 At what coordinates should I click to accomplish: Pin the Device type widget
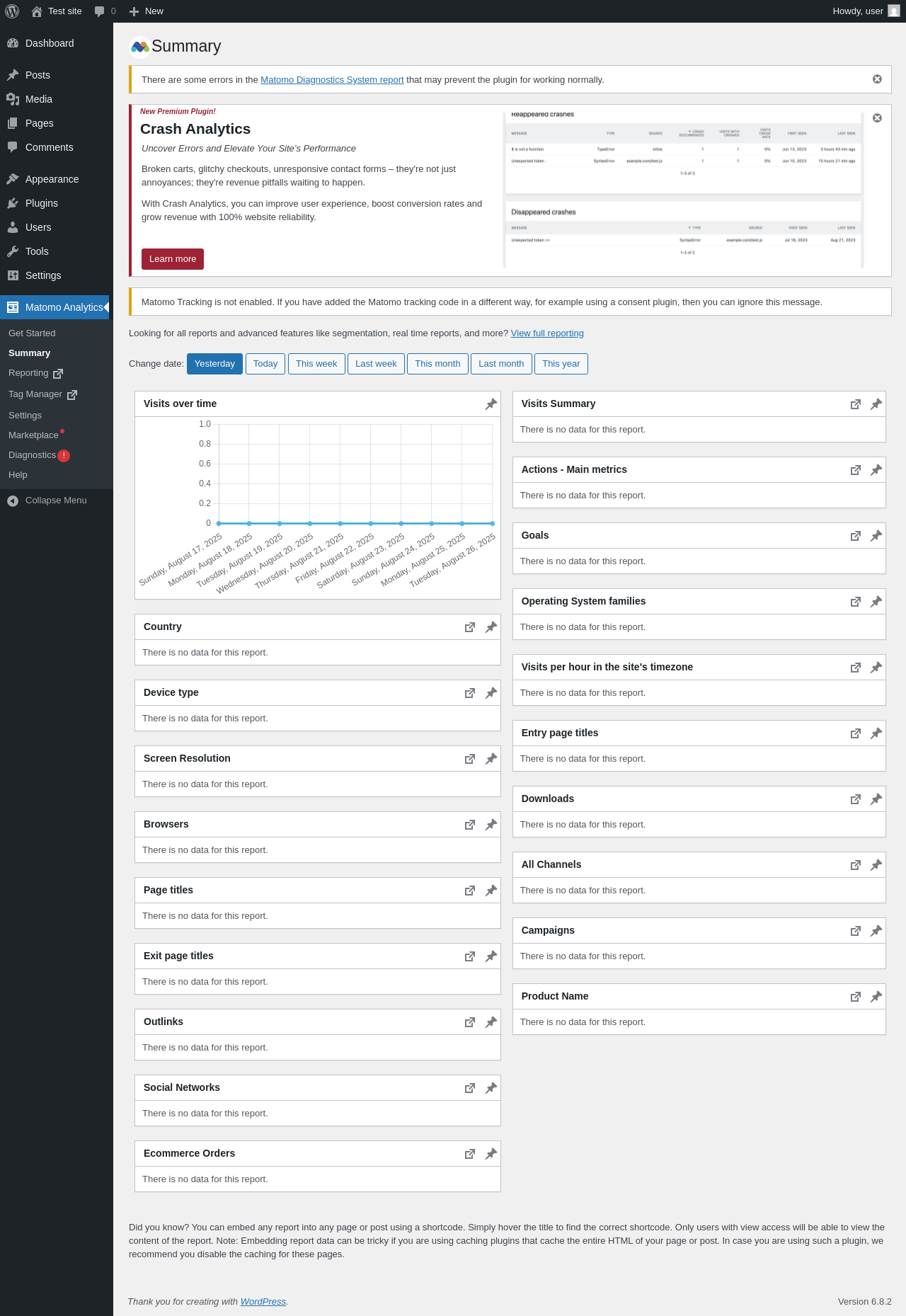click(x=491, y=693)
